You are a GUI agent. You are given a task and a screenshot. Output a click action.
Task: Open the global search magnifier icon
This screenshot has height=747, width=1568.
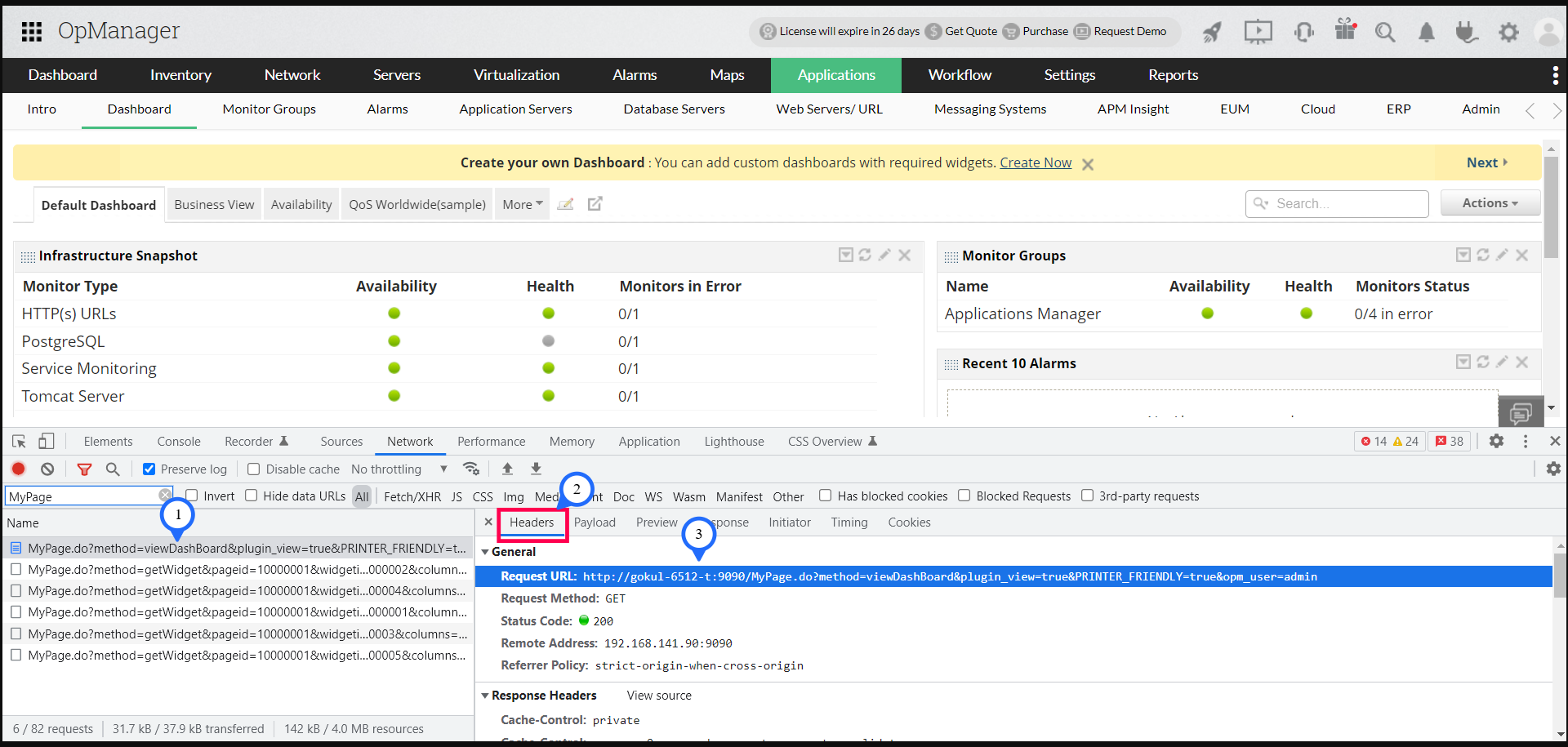coord(1384,32)
